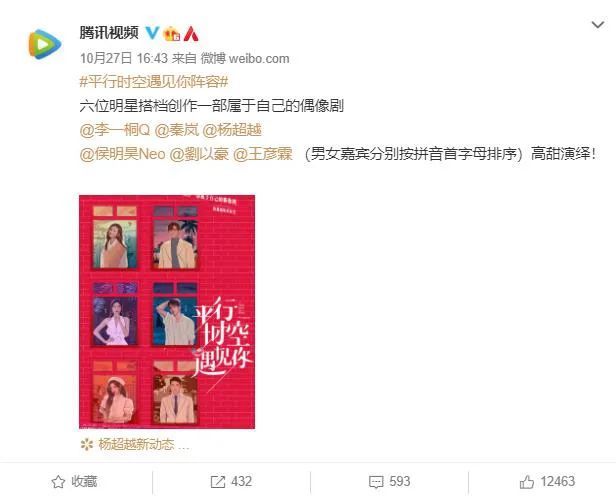The height and width of the screenshot is (496, 616).
Task: Open mention @刘以豪
Action: 199,154
